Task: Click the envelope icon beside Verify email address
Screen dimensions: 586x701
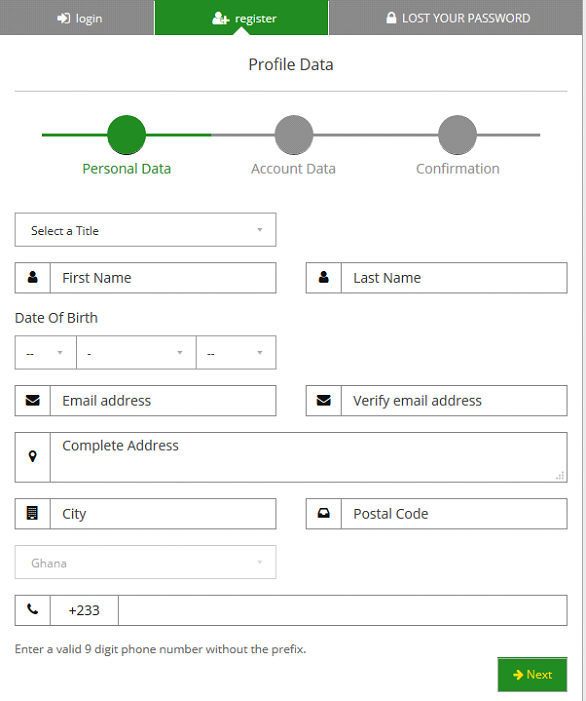Action: tap(324, 400)
